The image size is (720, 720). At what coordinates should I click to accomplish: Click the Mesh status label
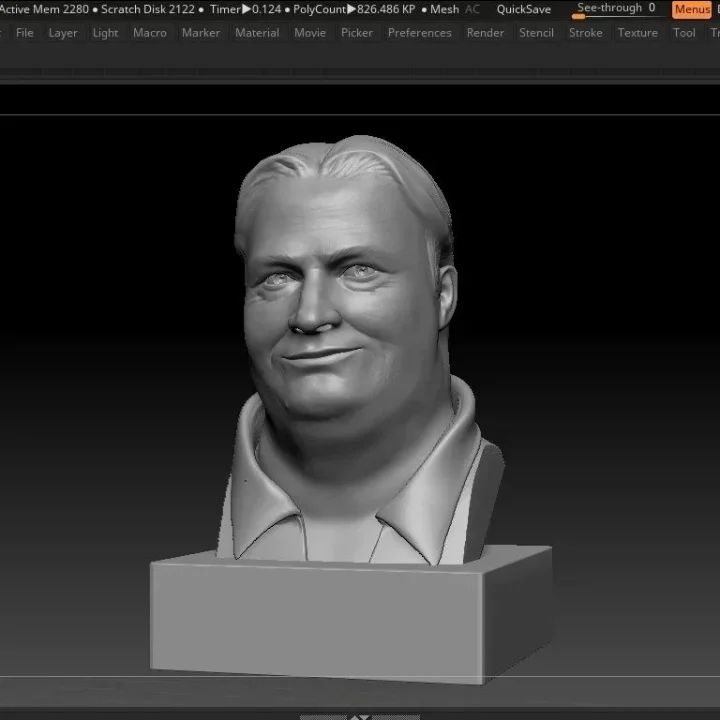tap(444, 9)
